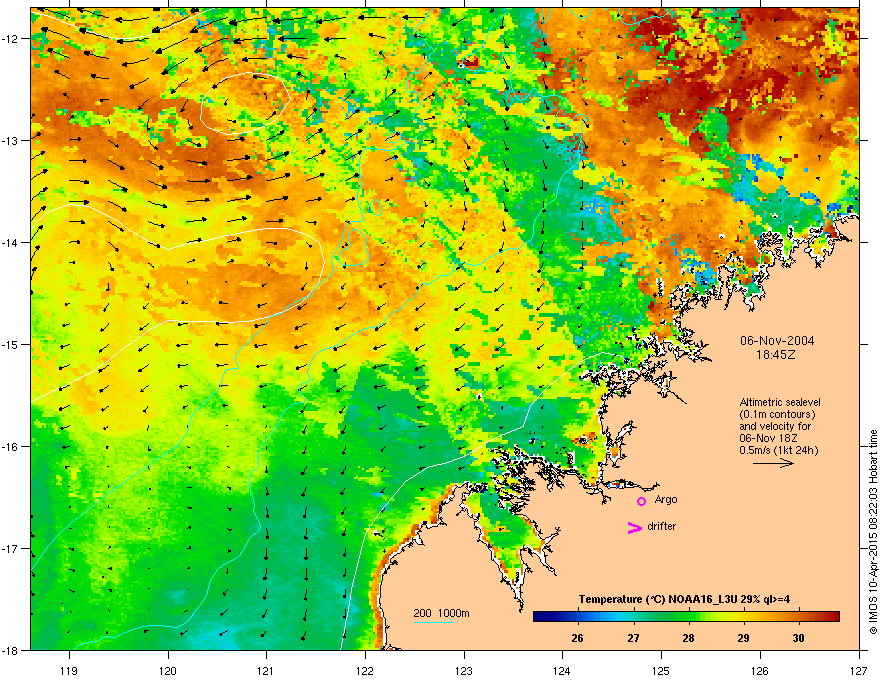Click the 'Argo' legend label

click(x=666, y=499)
